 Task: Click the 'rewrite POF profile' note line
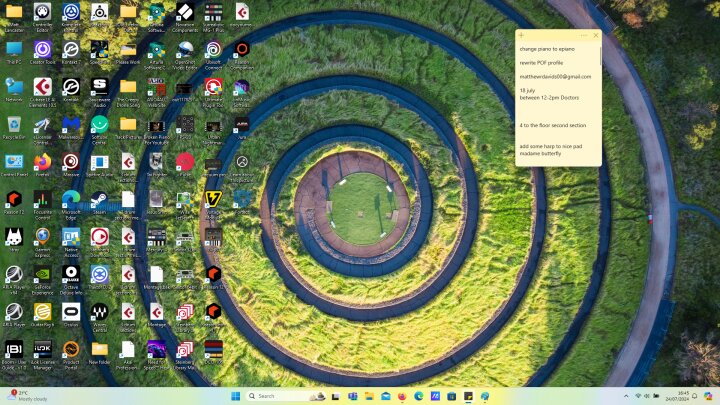pyautogui.click(x=541, y=62)
